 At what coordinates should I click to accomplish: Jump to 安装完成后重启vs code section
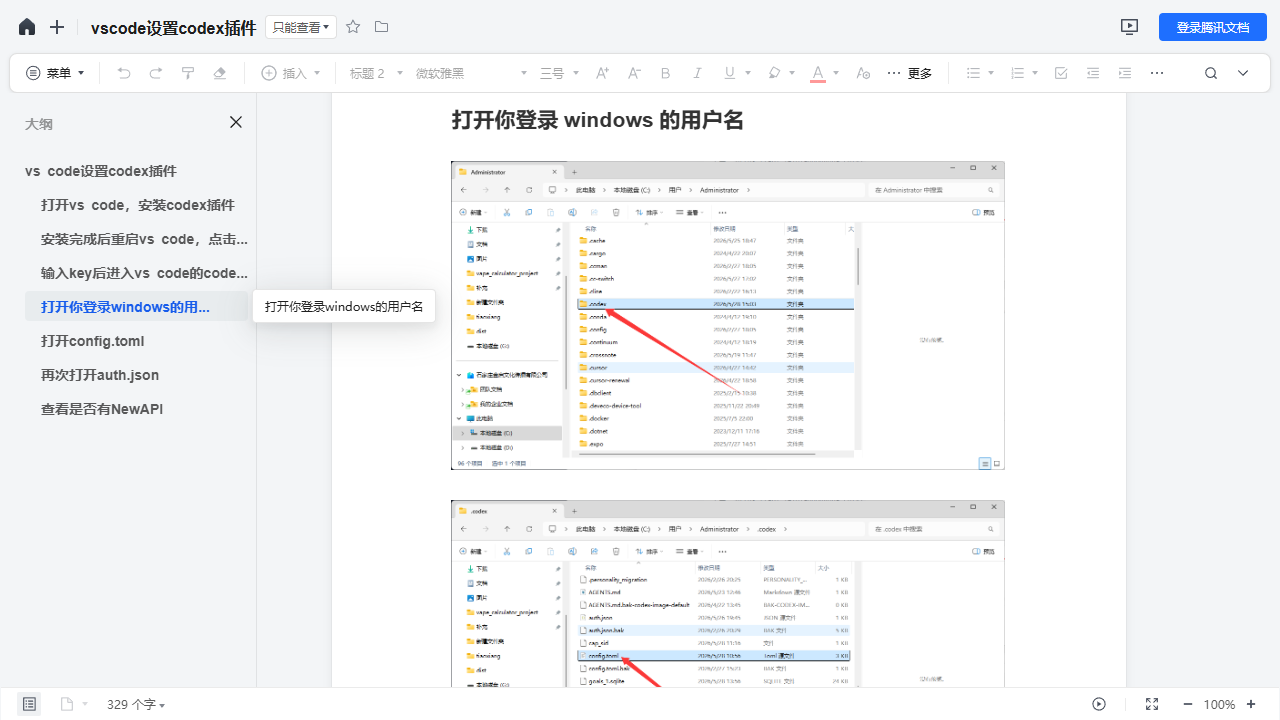coord(144,239)
